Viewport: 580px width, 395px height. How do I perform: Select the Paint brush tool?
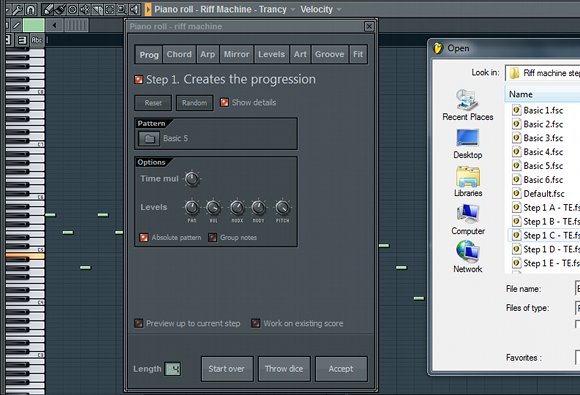(60, 10)
